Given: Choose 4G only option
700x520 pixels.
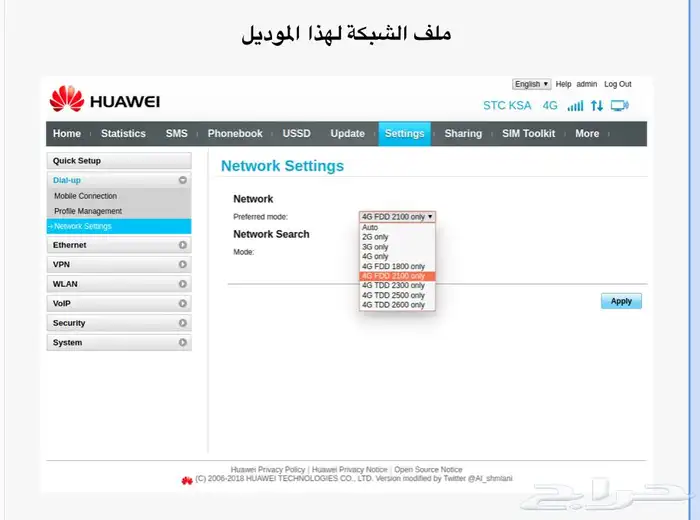Looking at the screenshot, I should (x=397, y=256).
